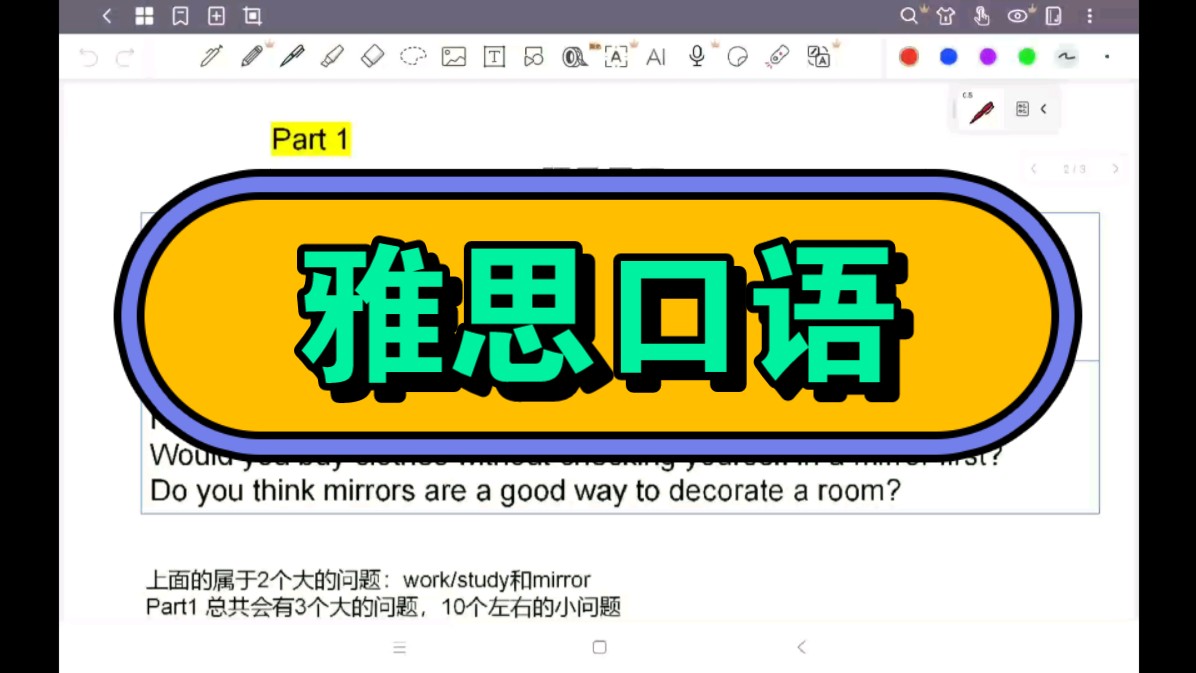Open Android recent apps menu button
This screenshot has width=1196, height=673.
pos(400,648)
